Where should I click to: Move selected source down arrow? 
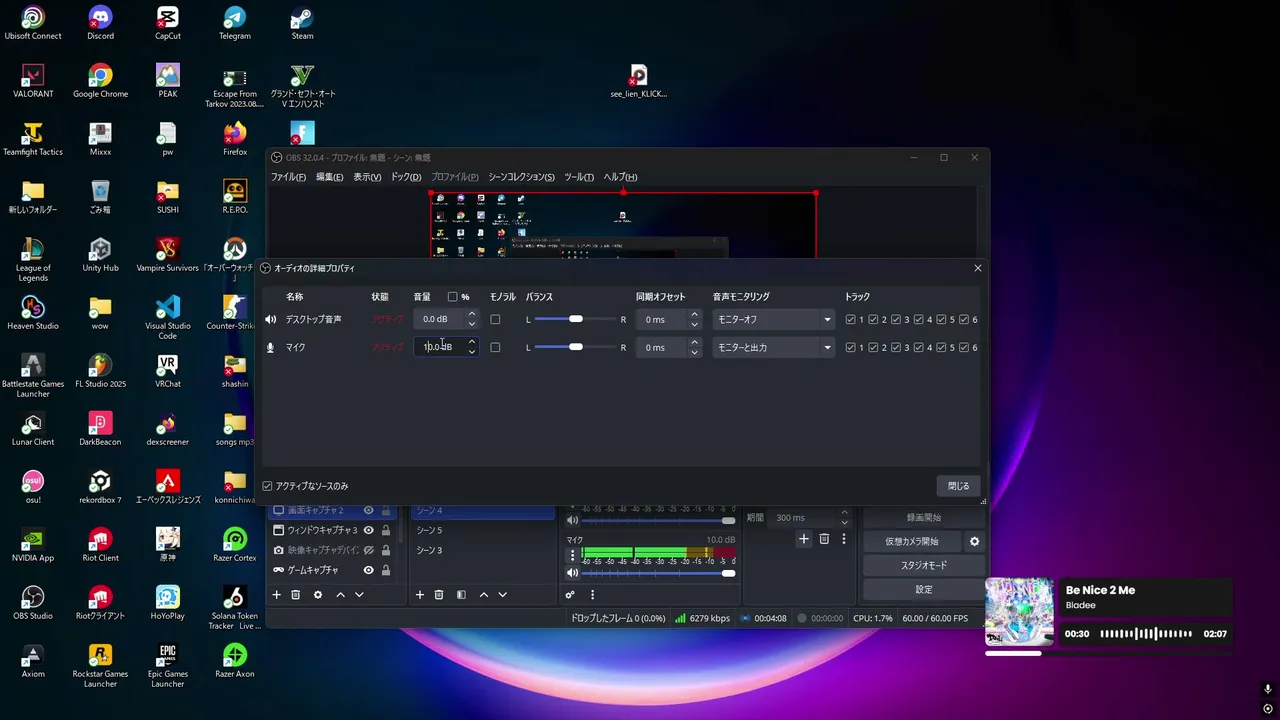(x=359, y=595)
